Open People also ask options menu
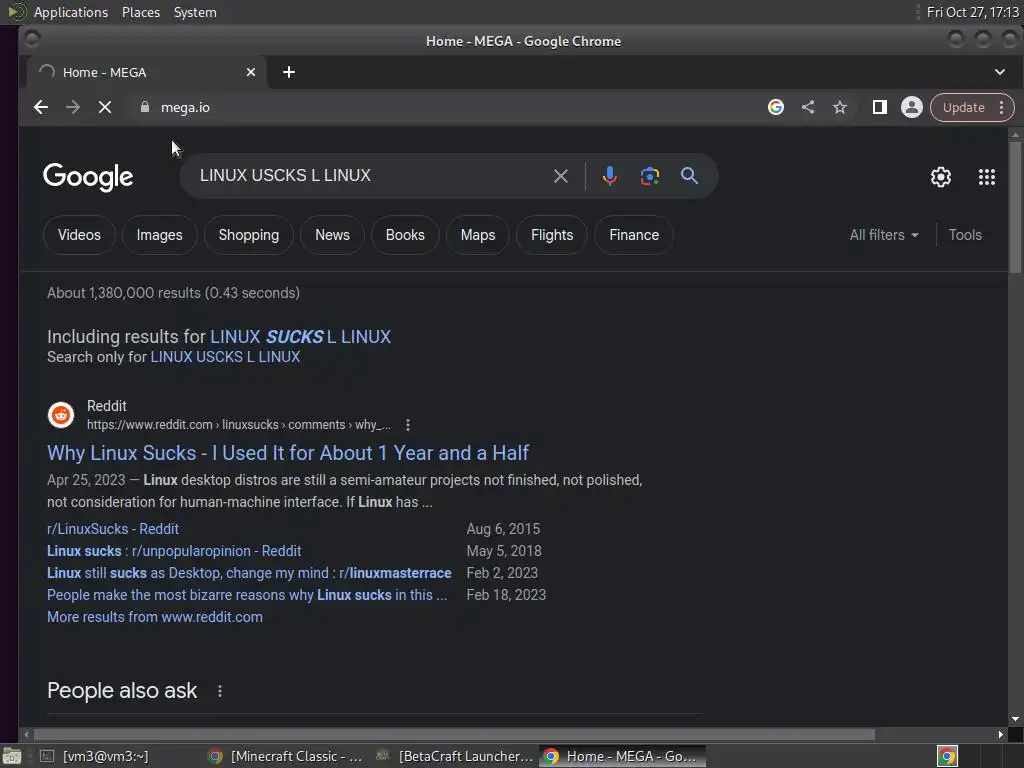Screen dimensions: 1024x768 pyautogui.click(x=220, y=691)
